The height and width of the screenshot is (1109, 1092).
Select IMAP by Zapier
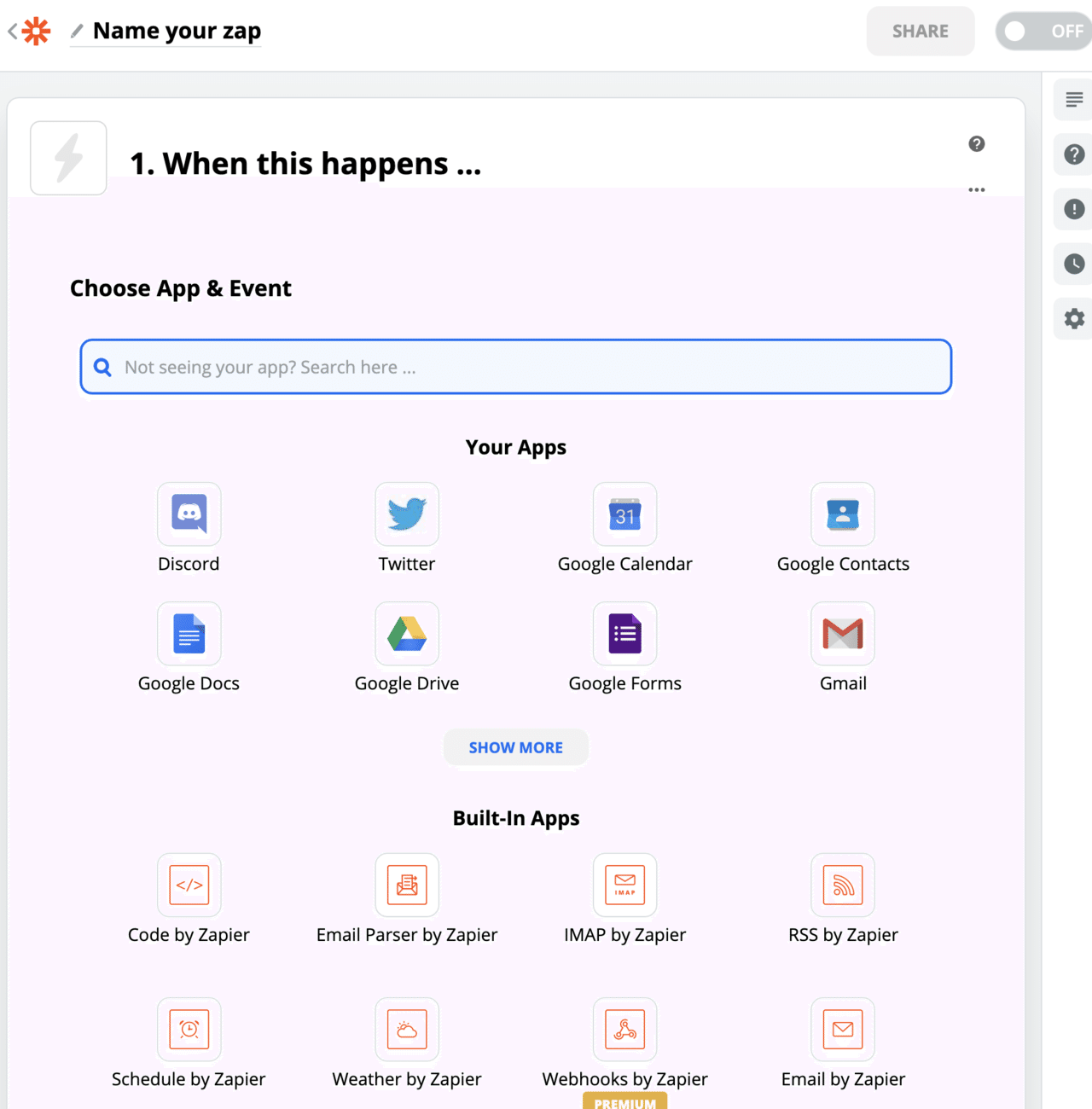click(x=625, y=900)
